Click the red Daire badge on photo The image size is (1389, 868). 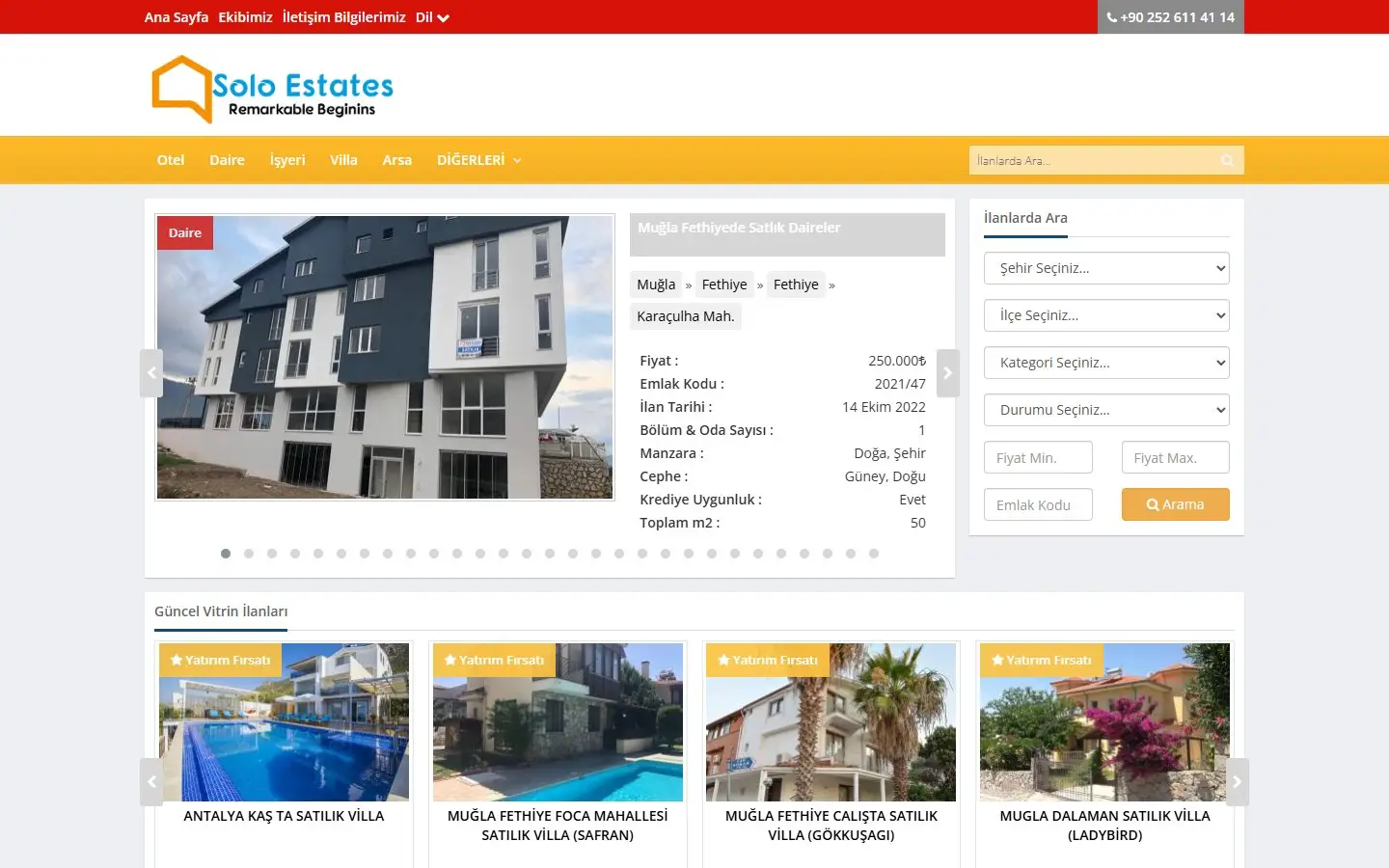click(185, 232)
